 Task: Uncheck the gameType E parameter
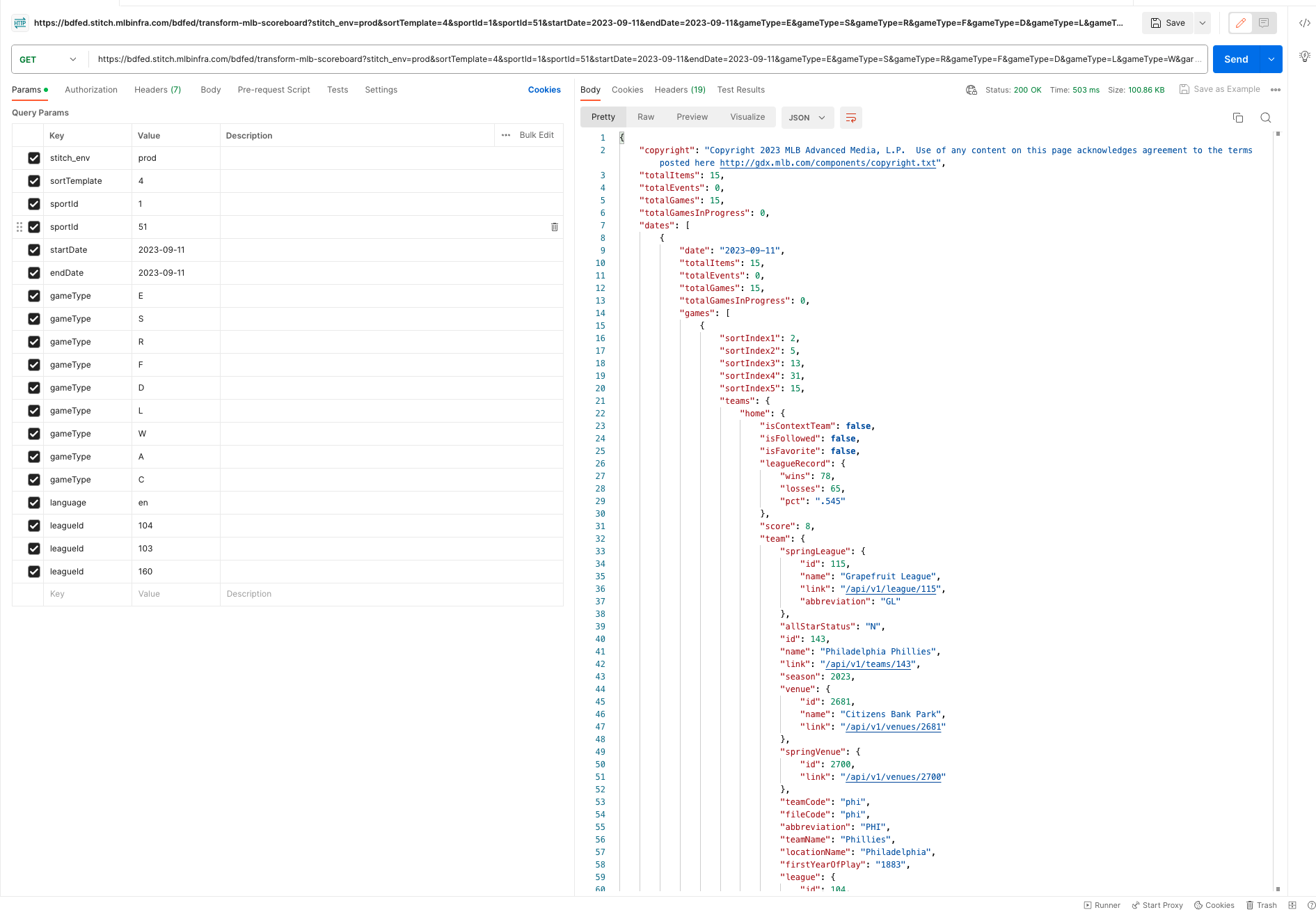coord(34,296)
